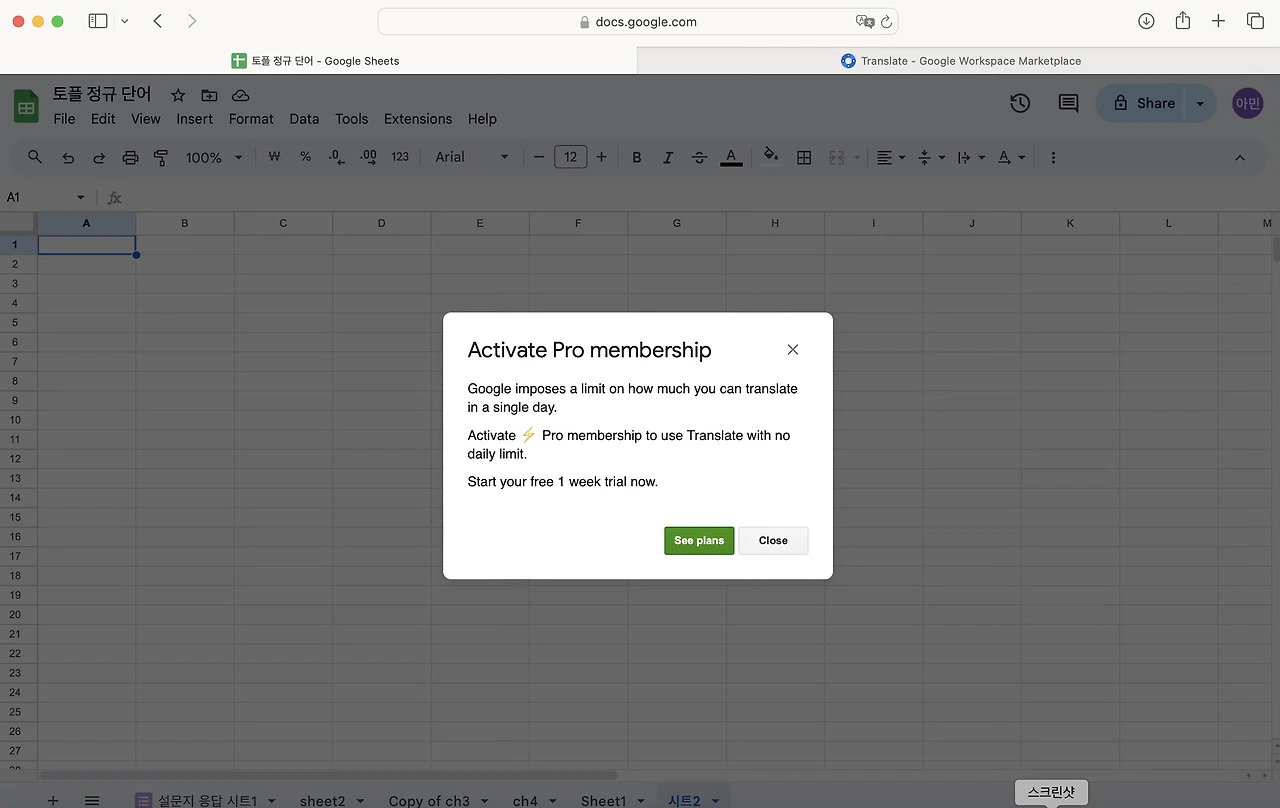Switch to the Sheet1 tab

coord(603,800)
